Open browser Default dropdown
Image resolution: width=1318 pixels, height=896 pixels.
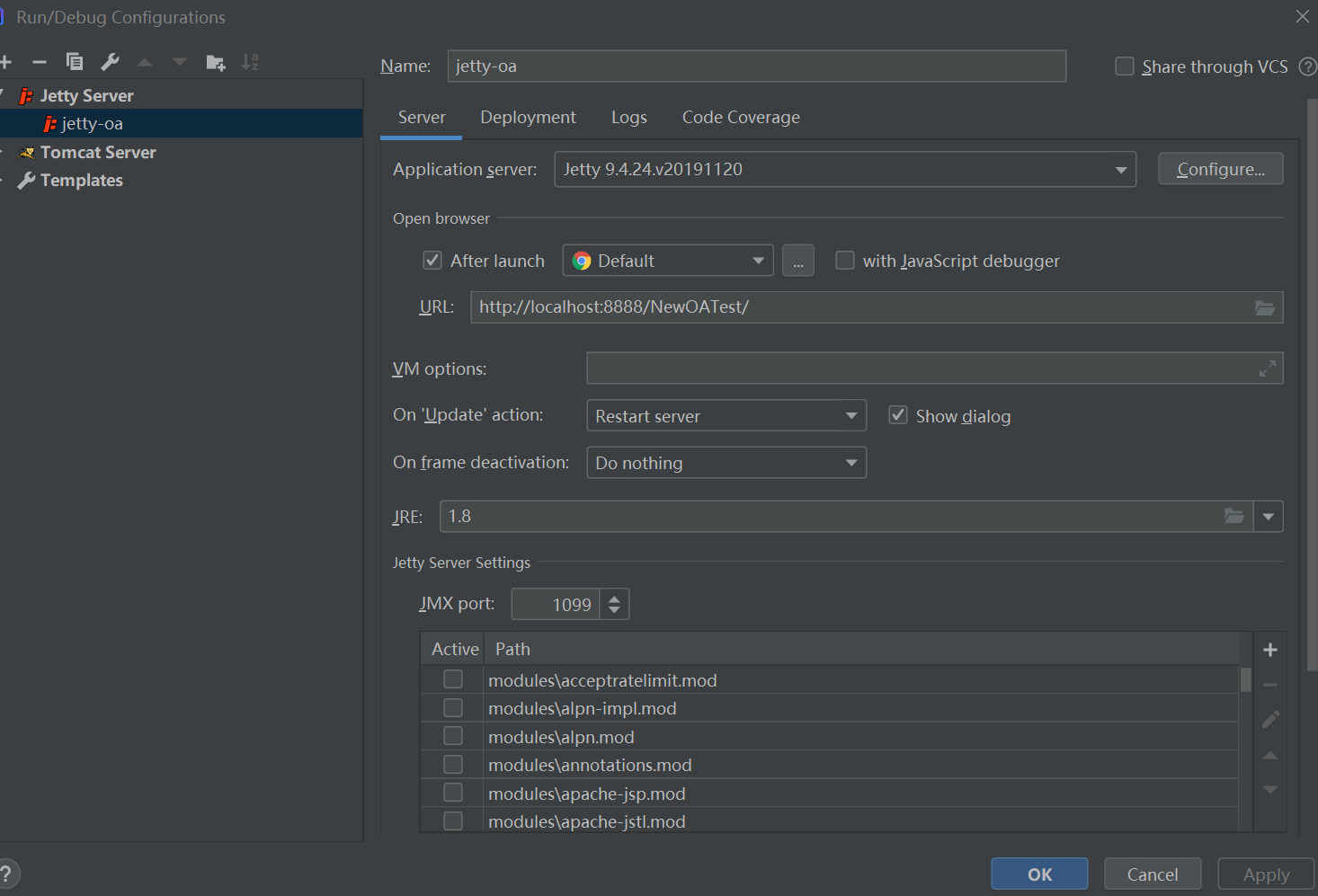[668, 261]
